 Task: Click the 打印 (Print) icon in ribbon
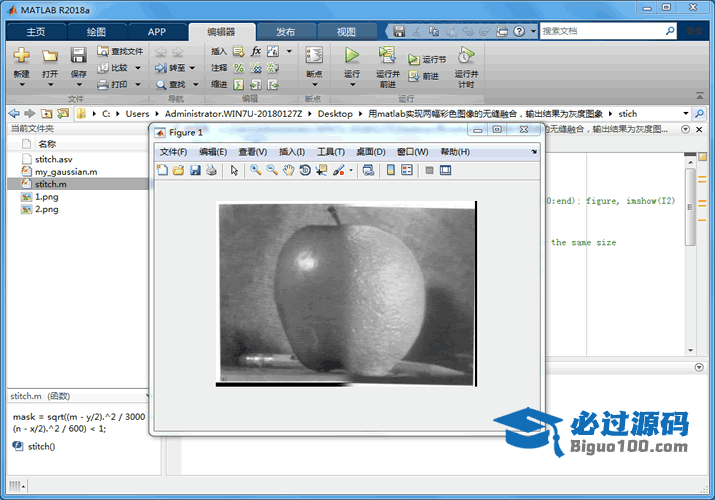coord(103,84)
